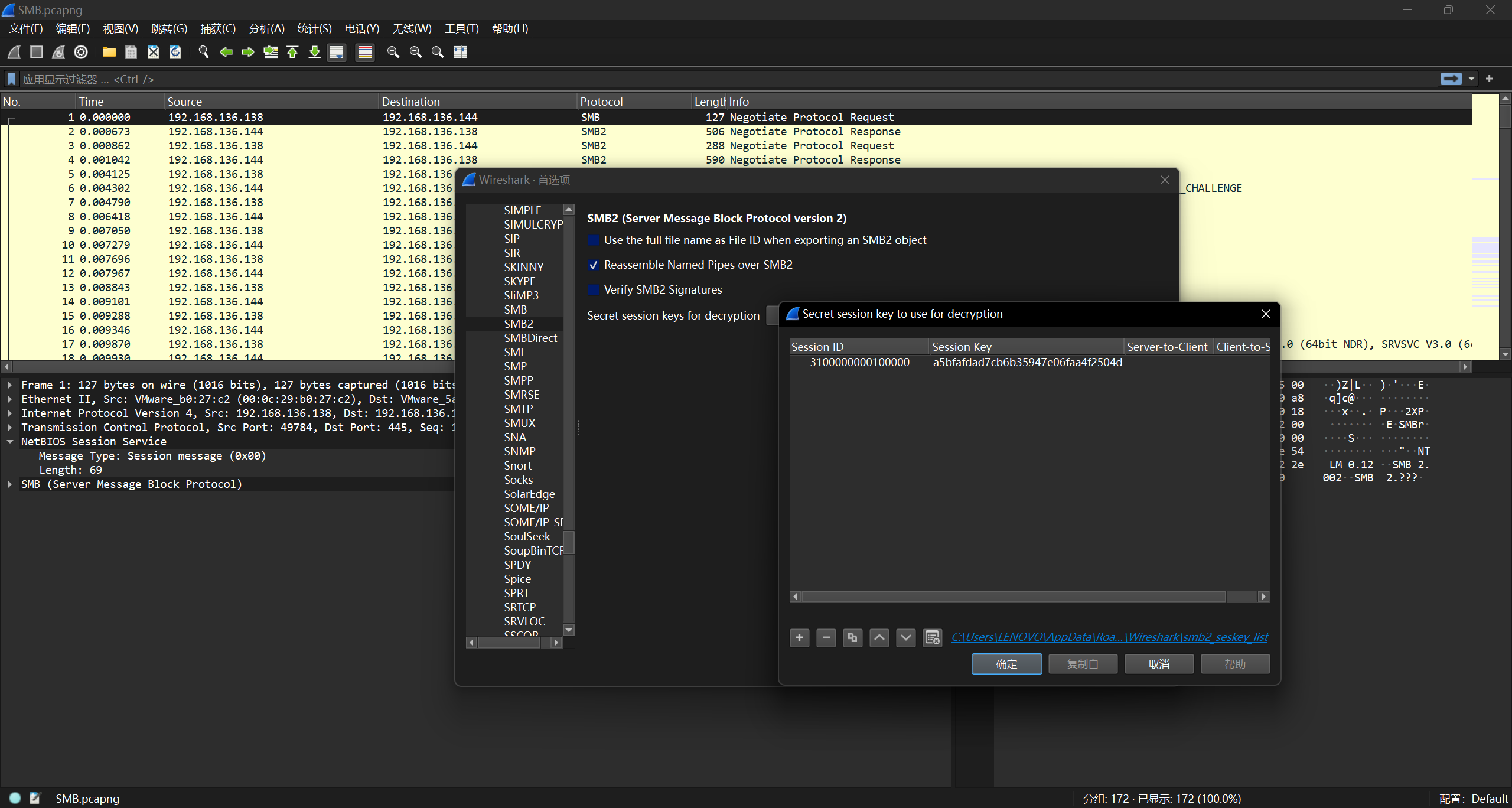Expand SMB (Server Message Block Protocol) node
Viewport: 1512px width, 808px height.
(10, 484)
